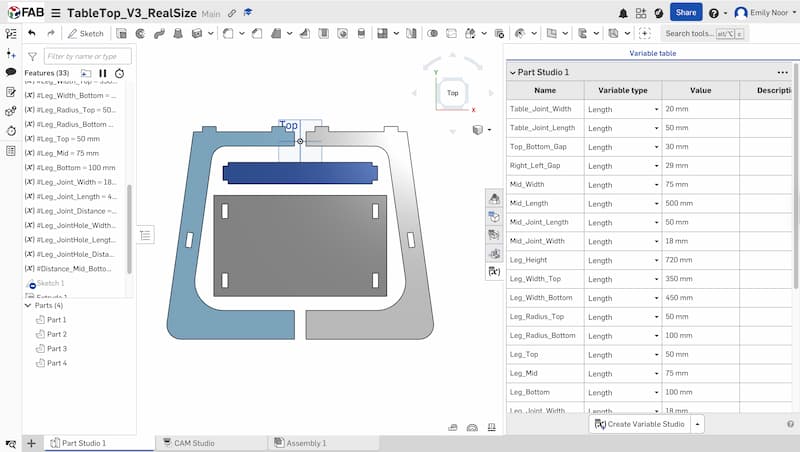Collapse the Part Studio 1 variable section
The height and width of the screenshot is (452, 800).
(x=512, y=73)
